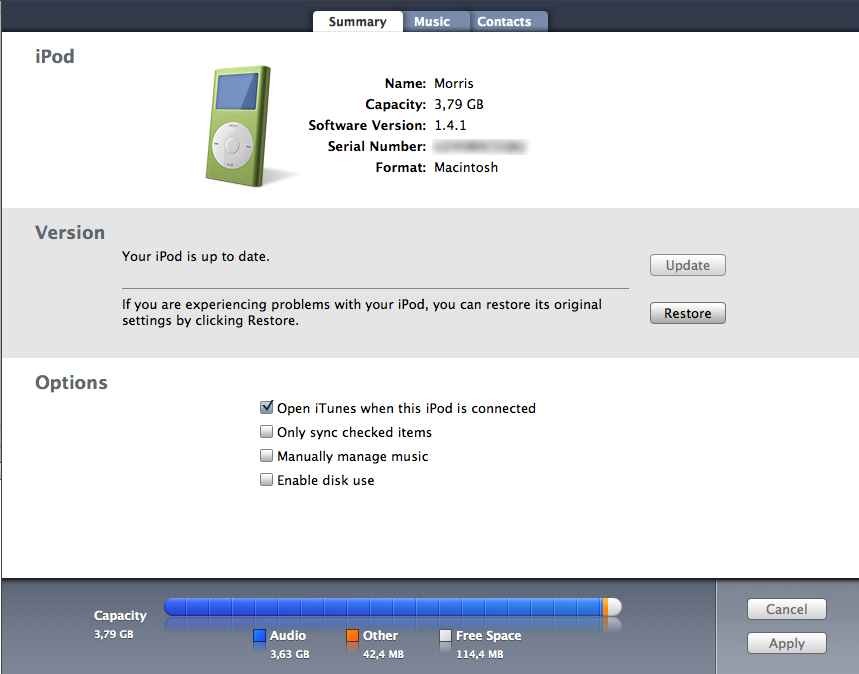
Task: Click 'Your iPod is up to date.' text
Action: coord(196,256)
